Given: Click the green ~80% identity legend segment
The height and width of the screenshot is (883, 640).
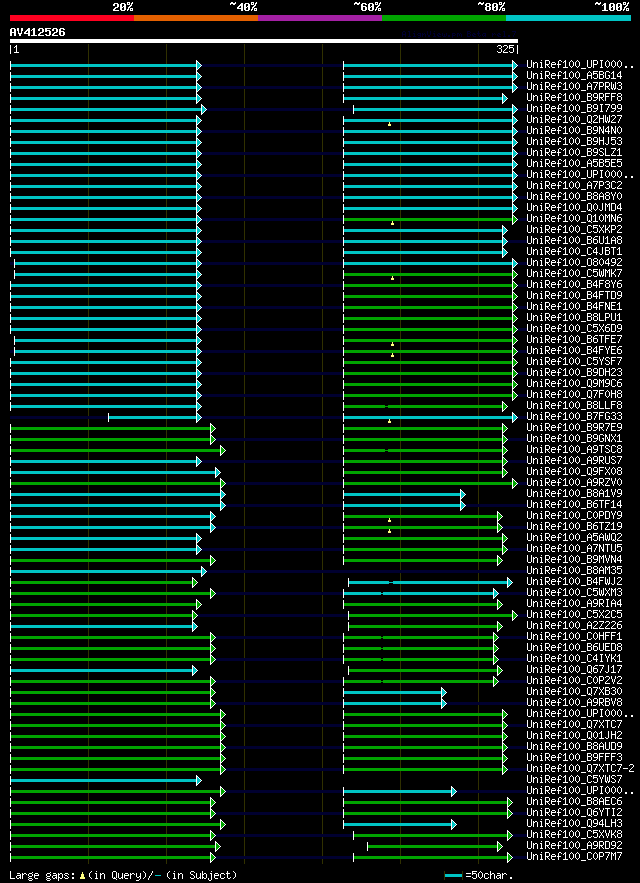Looking at the screenshot, I should [x=444, y=18].
